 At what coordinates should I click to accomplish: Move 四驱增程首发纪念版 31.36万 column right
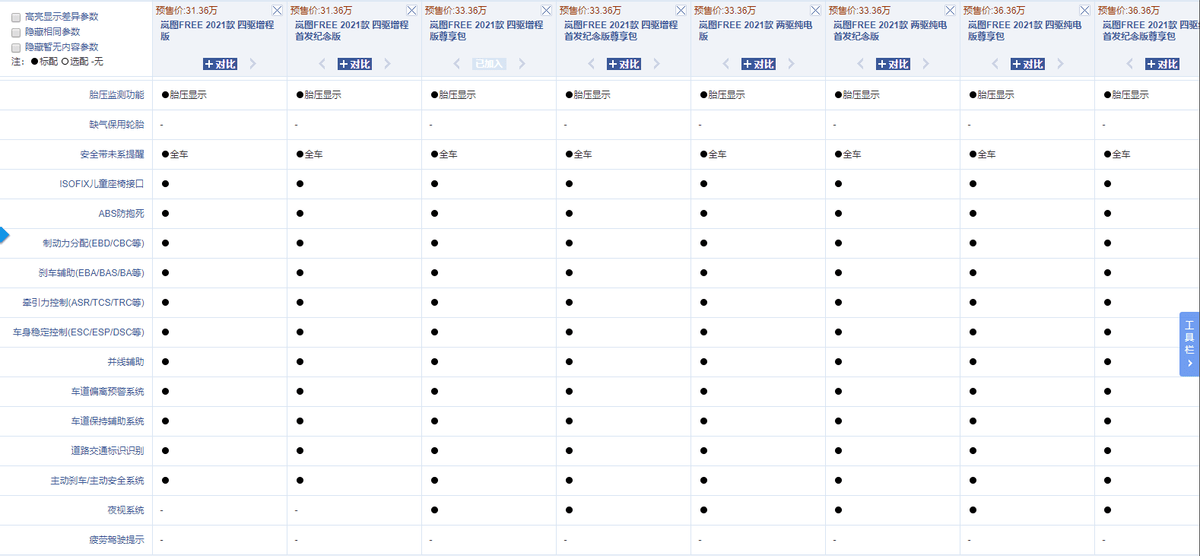[387, 64]
